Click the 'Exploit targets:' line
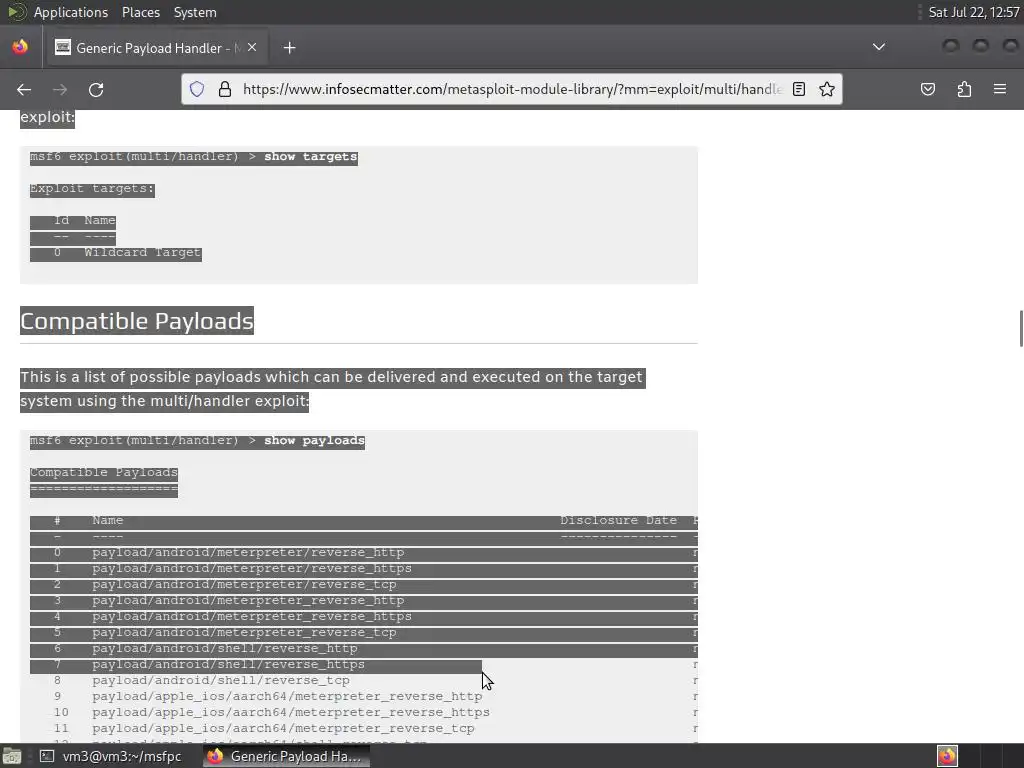 tap(92, 189)
